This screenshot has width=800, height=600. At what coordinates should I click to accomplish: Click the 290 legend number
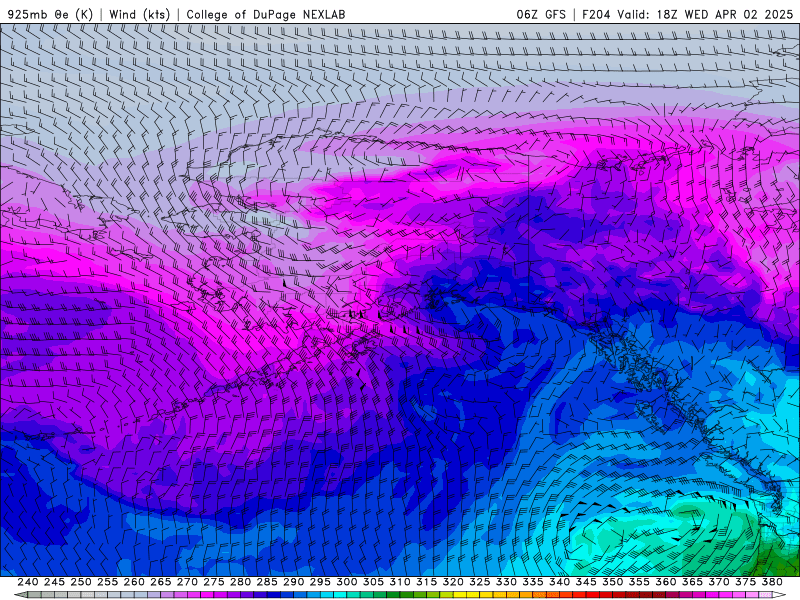tap(293, 582)
